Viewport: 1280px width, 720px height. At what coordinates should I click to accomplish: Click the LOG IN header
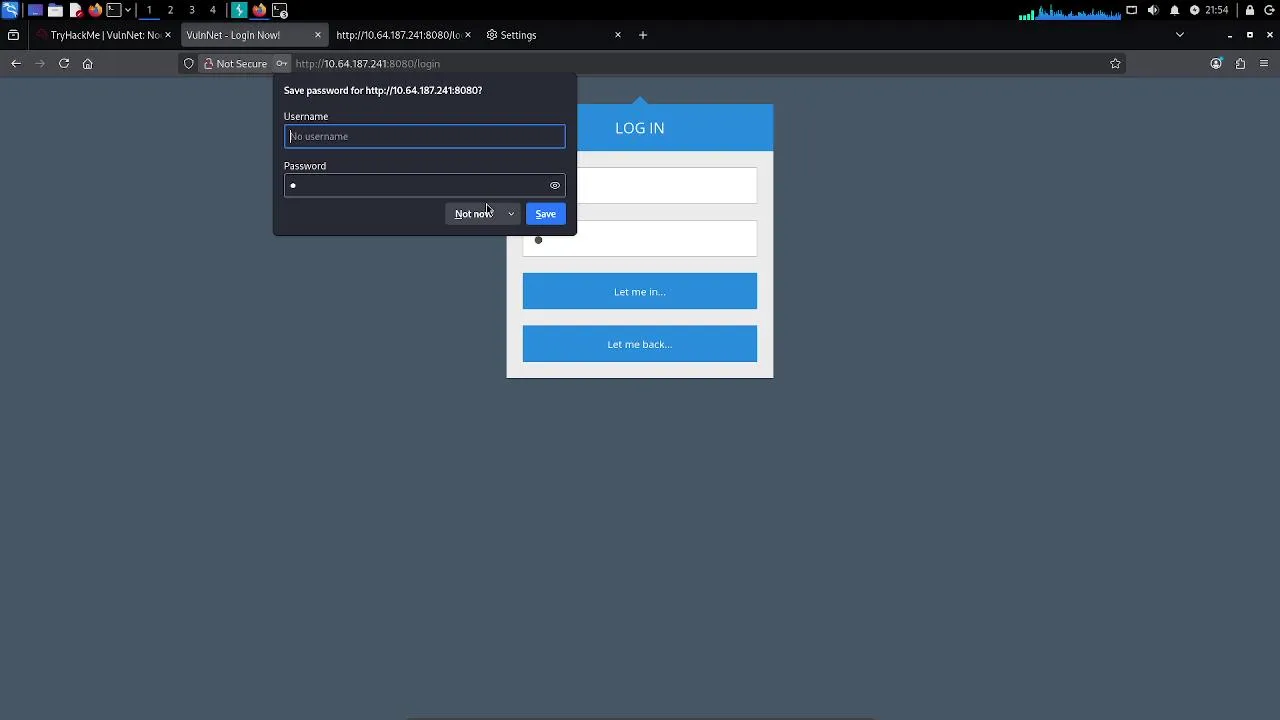coord(640,128)
